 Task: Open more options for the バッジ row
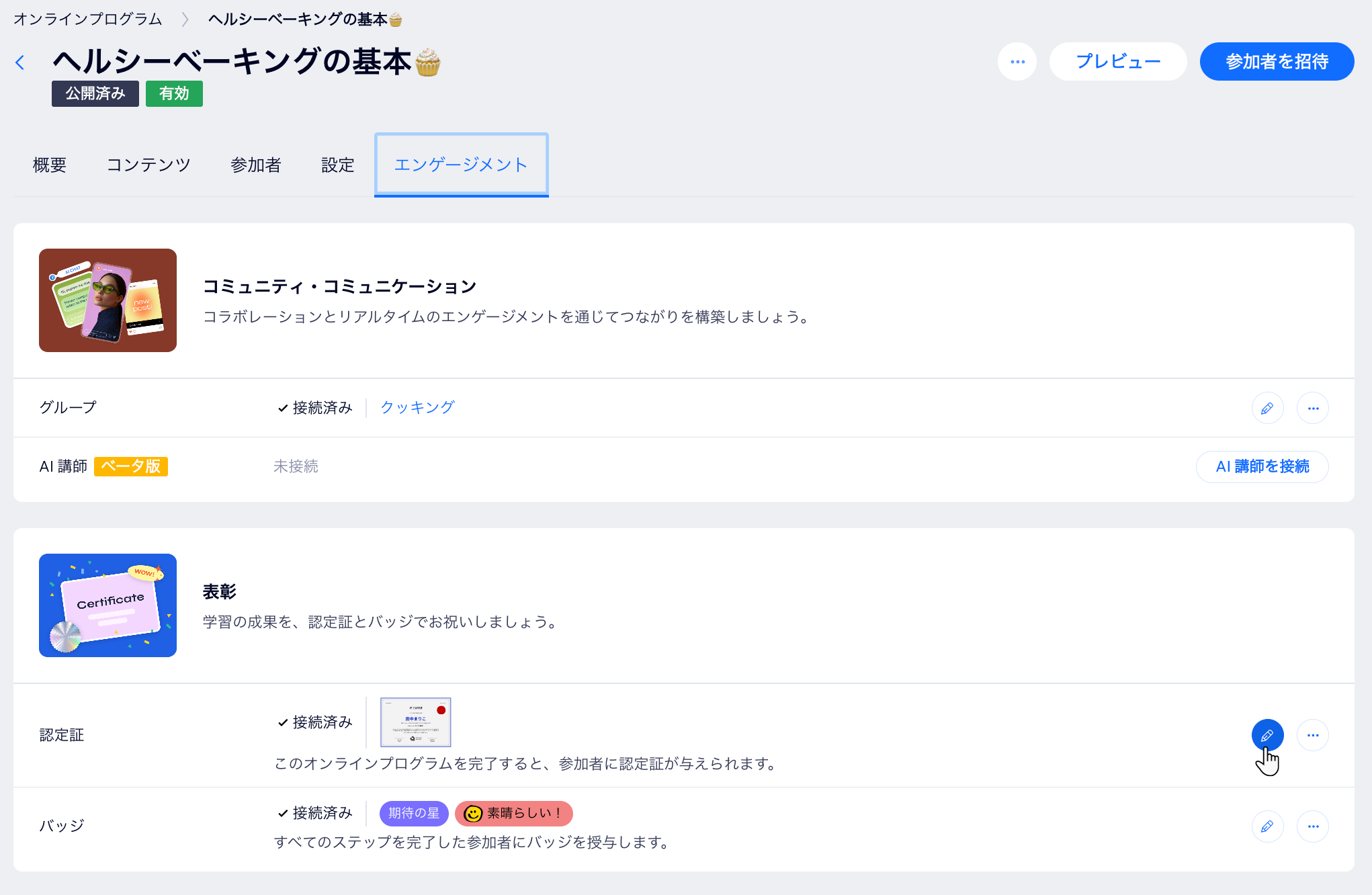[x=1312, y=826]
